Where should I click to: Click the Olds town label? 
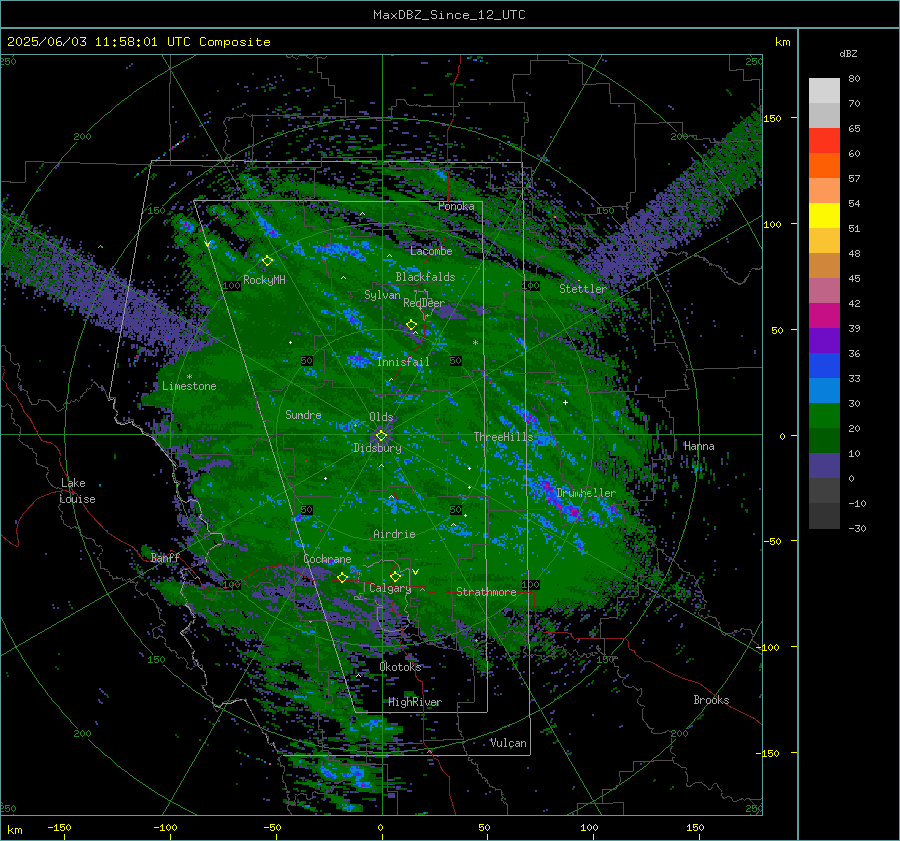[381, 417]
